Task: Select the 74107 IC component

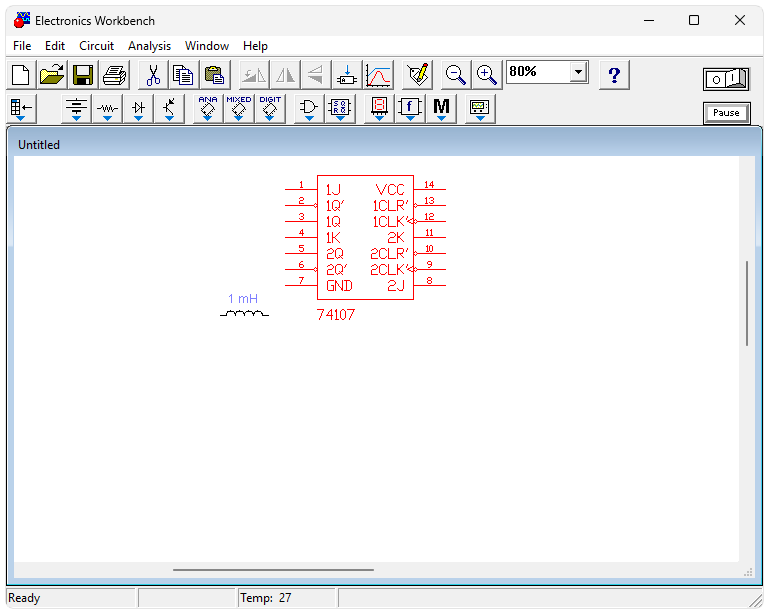Action: pos(365,237)
